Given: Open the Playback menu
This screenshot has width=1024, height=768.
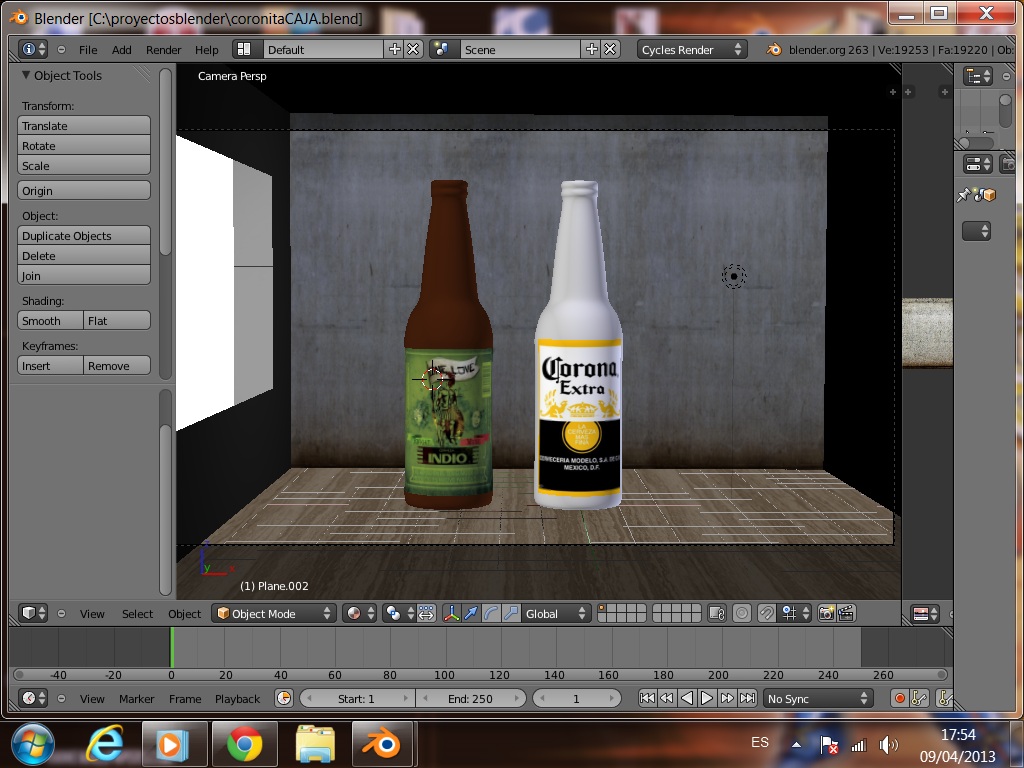Looking at the screenshot, I should [237, 699].
